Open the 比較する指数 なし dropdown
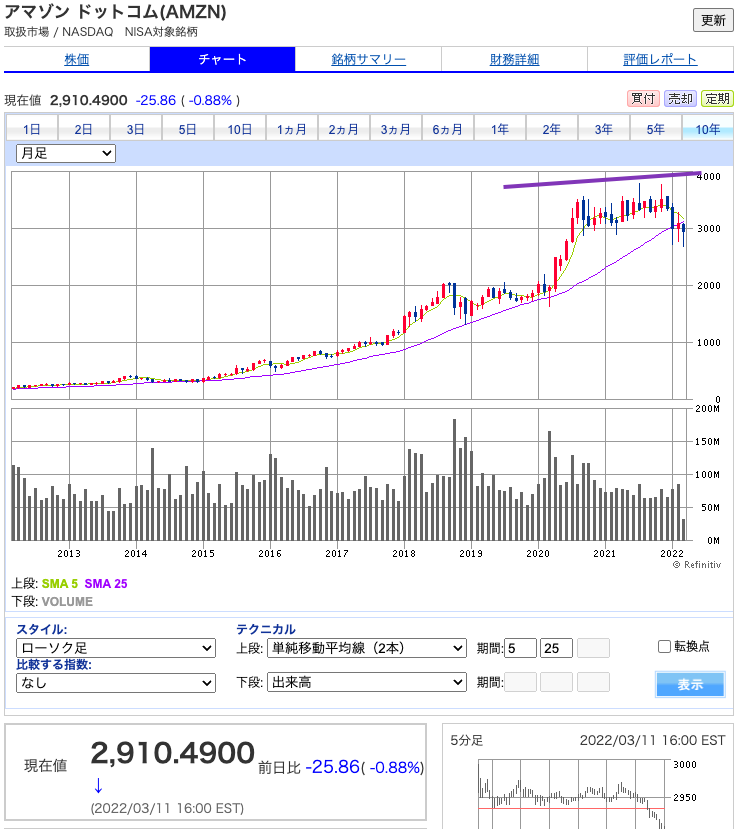The width and height of the screenshot is (740, 829). point(116,683)
